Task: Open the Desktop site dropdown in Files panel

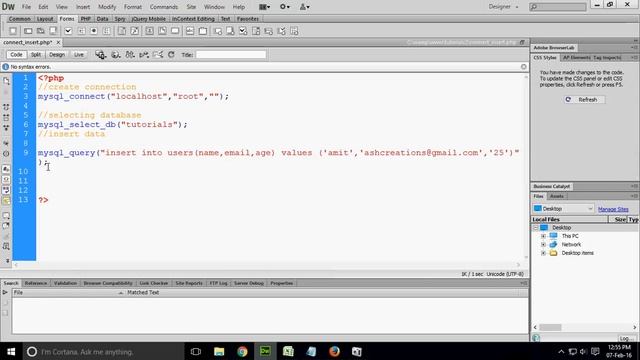Action: pos(563,209)
